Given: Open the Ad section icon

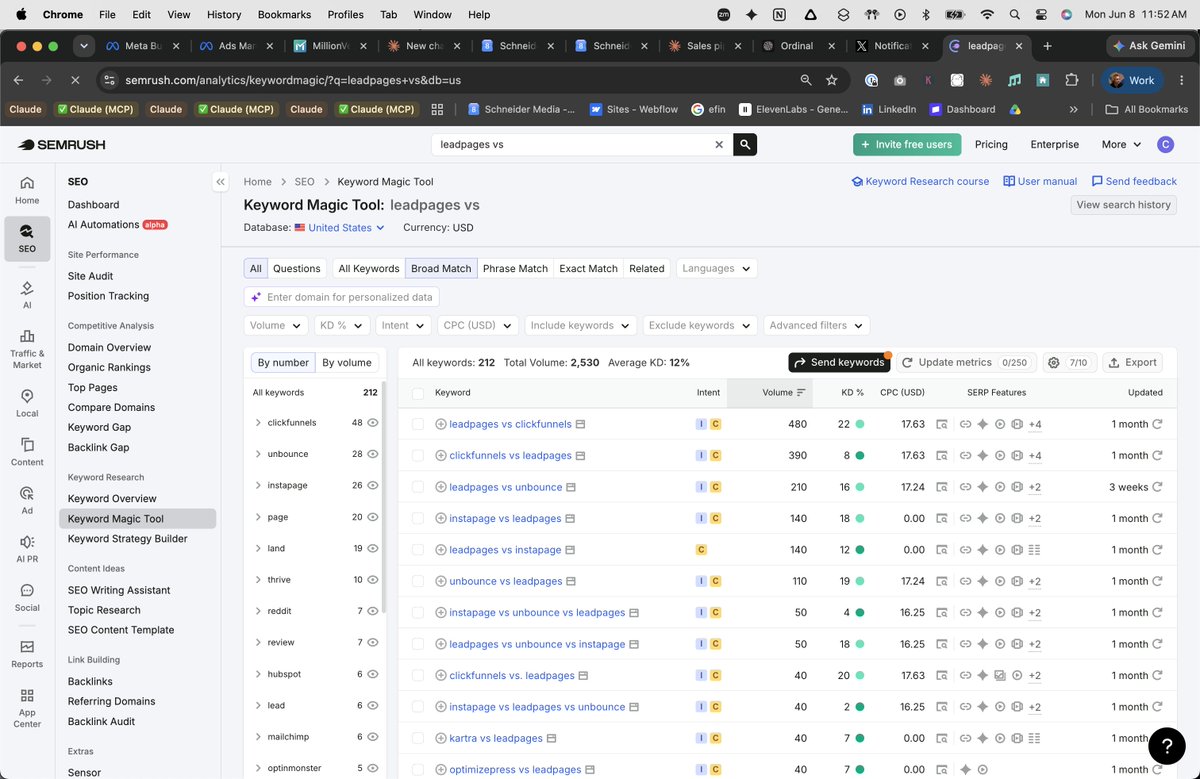Looking at the screenshot, I should 27,501.
